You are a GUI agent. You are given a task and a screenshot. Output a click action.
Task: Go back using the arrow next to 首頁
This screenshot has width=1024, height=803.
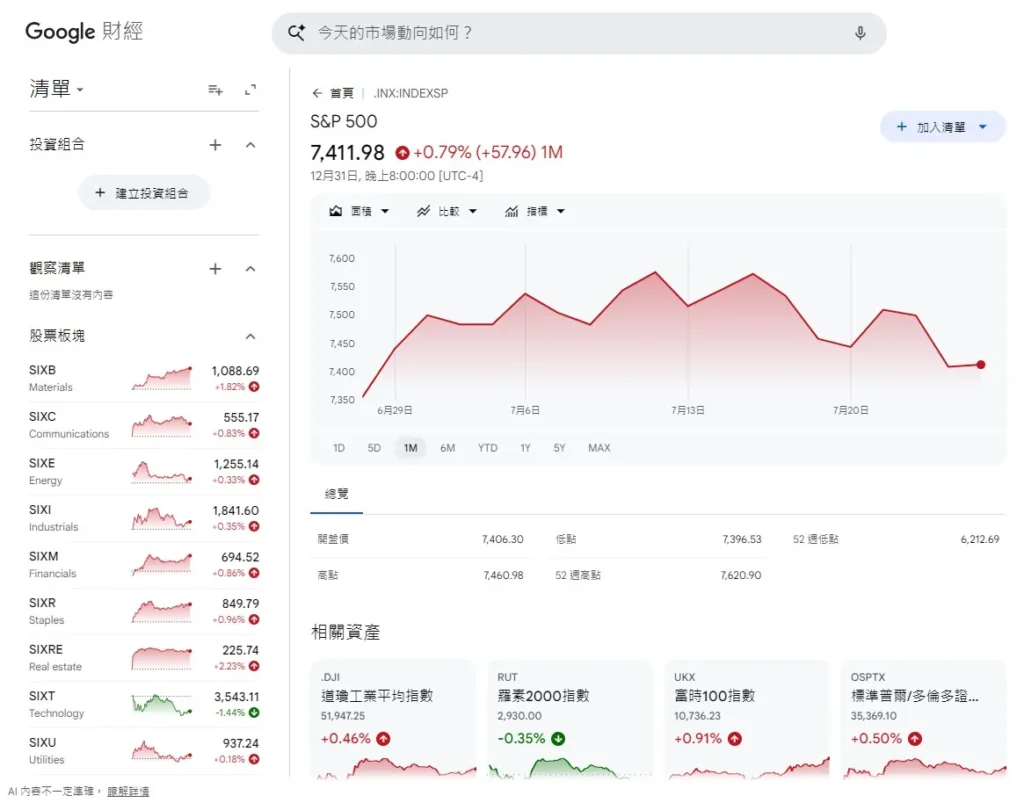click(x=317, y=93)
